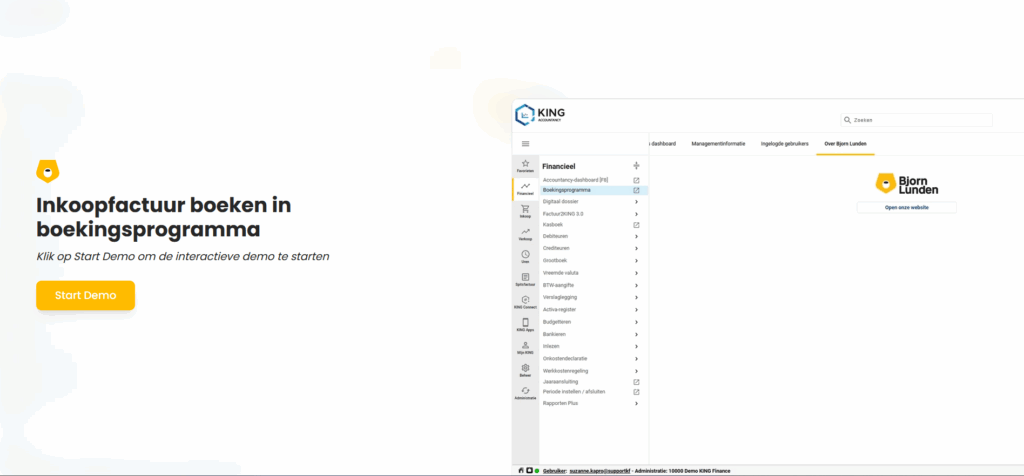Click the Bjorn Lunden logo above the heading
This screenshot has width=1024, height=476.
48,170
